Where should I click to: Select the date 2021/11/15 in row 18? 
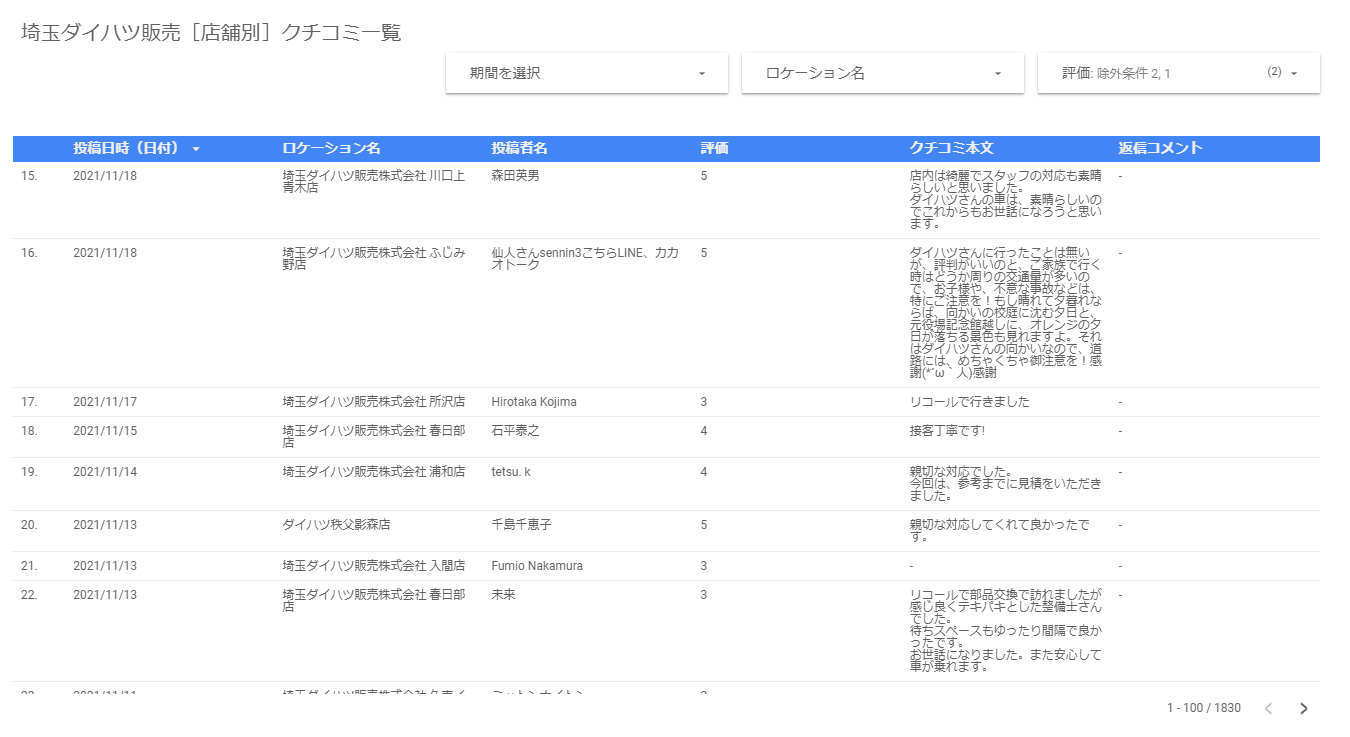[105, 431]
